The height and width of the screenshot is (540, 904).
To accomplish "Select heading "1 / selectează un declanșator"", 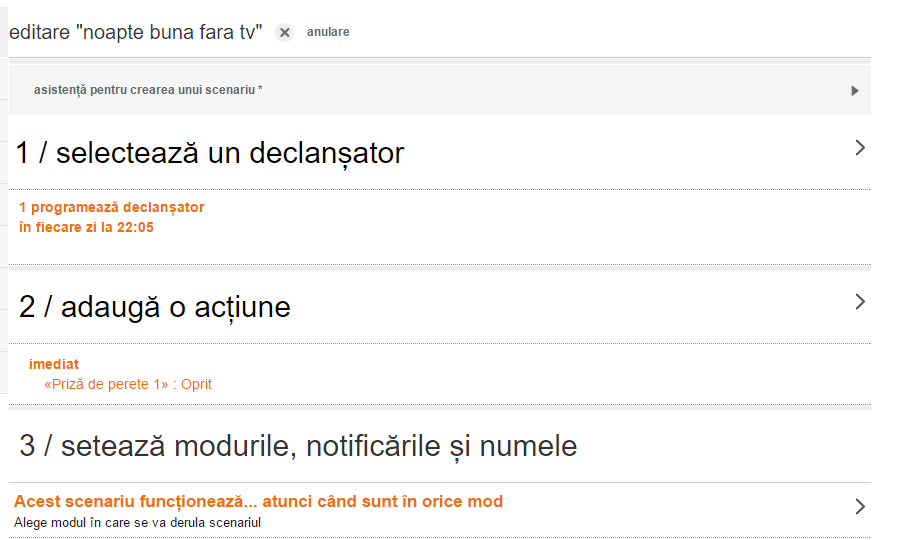I will click(x=210, y=153).
